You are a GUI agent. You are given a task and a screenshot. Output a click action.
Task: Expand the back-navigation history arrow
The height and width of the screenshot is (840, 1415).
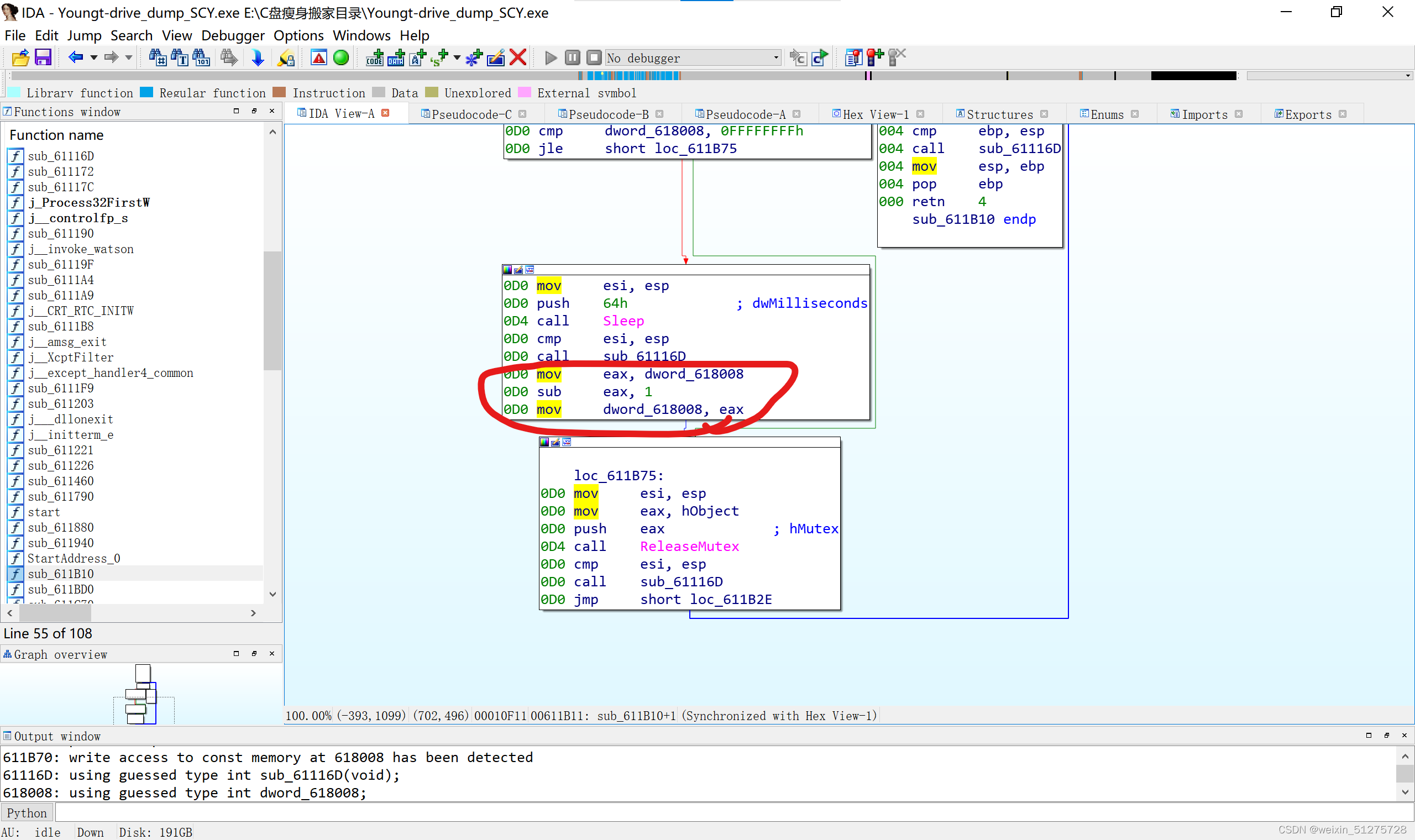coord(94,57)
